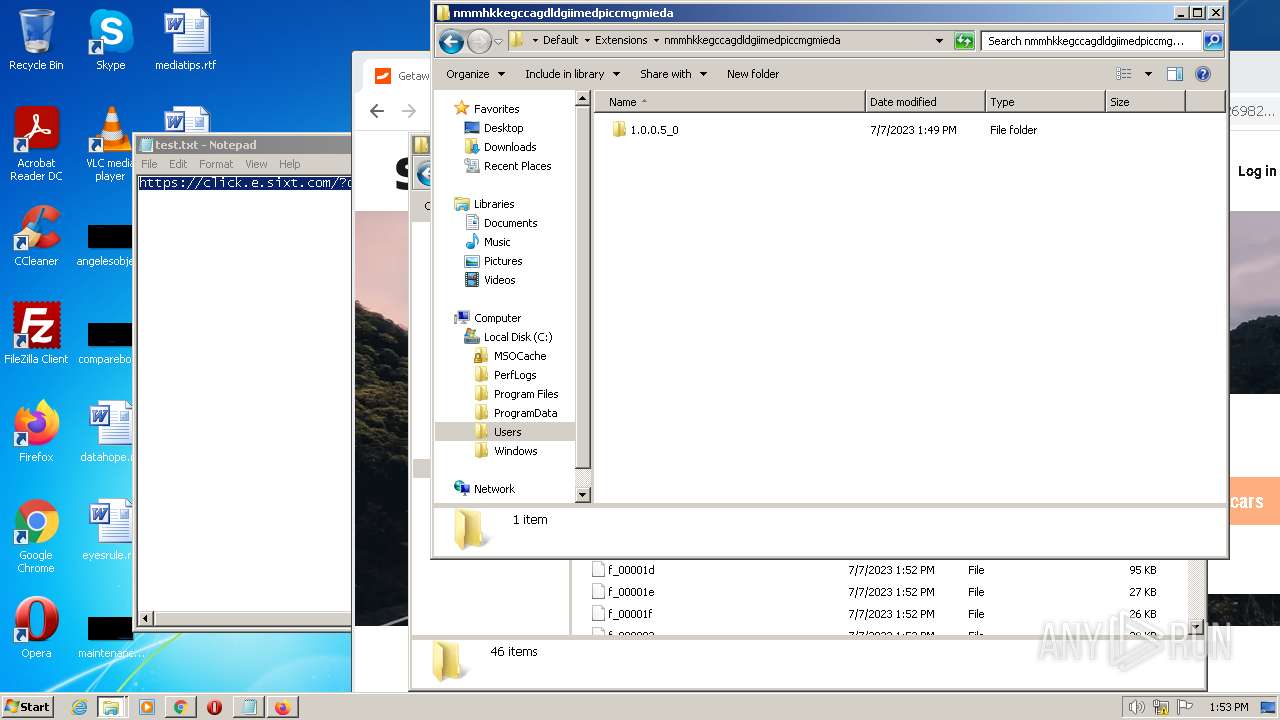
Task: Click the forward navigation arrow in Explorer
Action: [479, 41]
